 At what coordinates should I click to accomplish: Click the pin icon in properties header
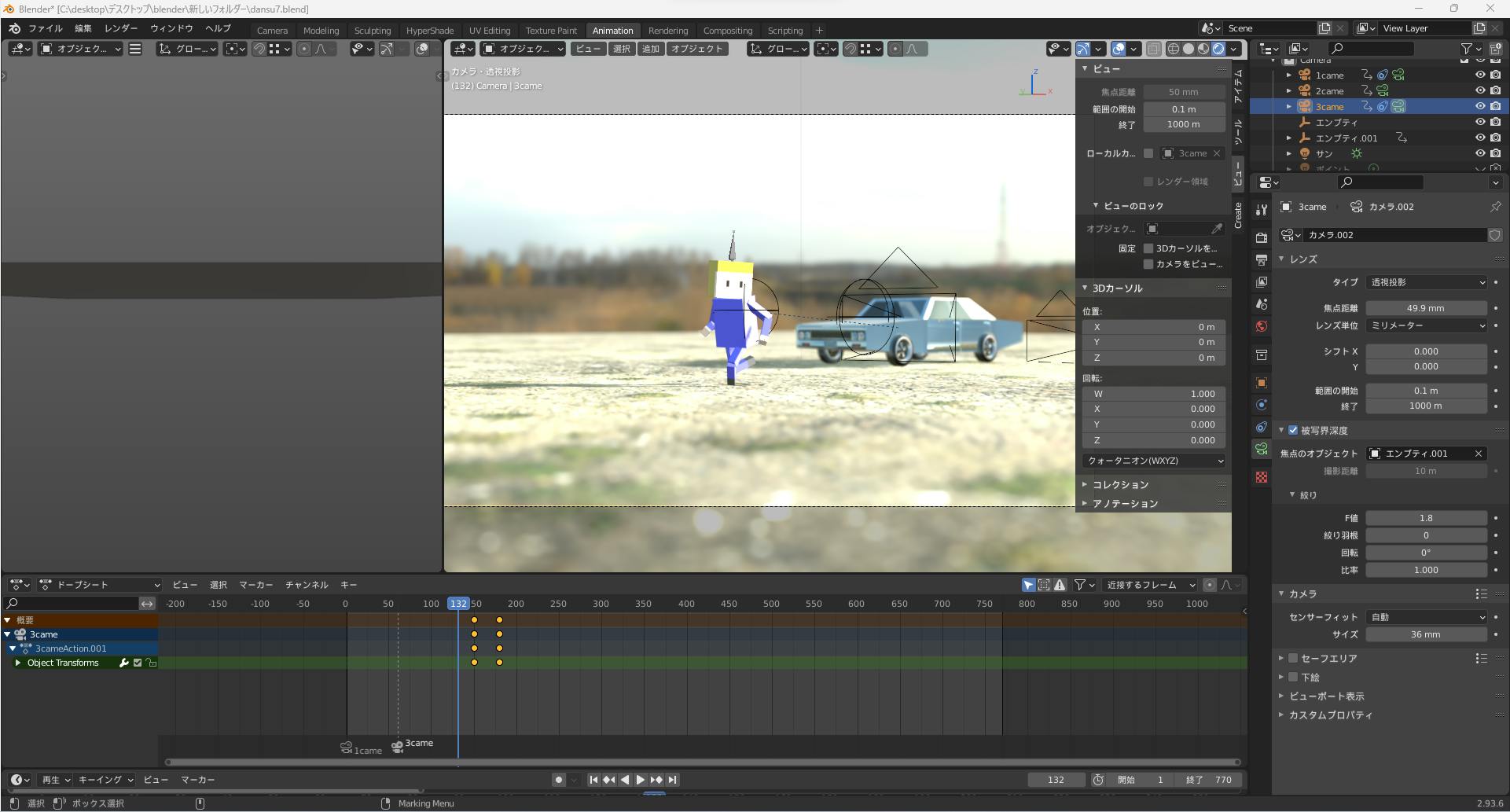click(1494, 207)
